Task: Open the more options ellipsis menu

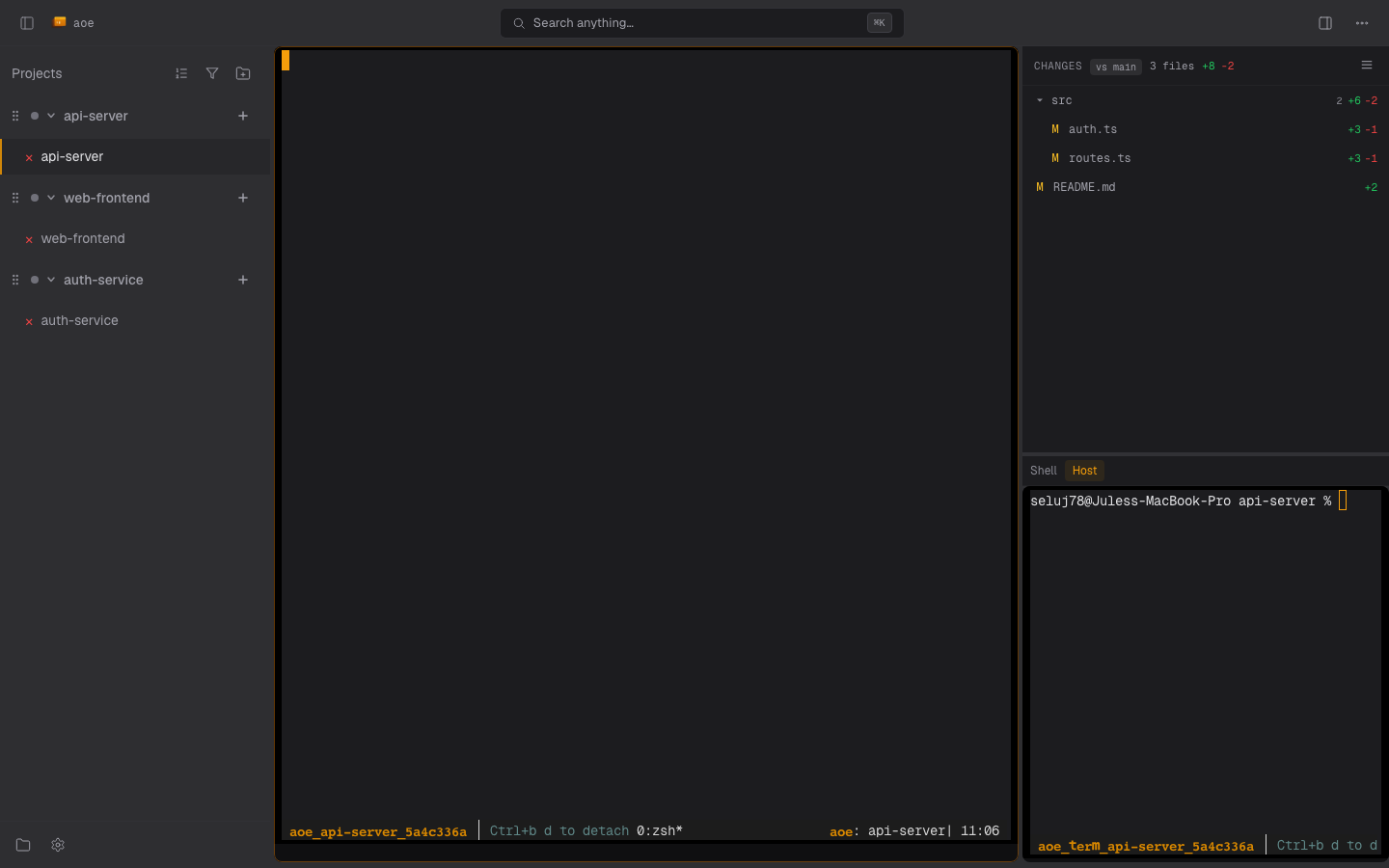Action: click(x=1362, y=23)
